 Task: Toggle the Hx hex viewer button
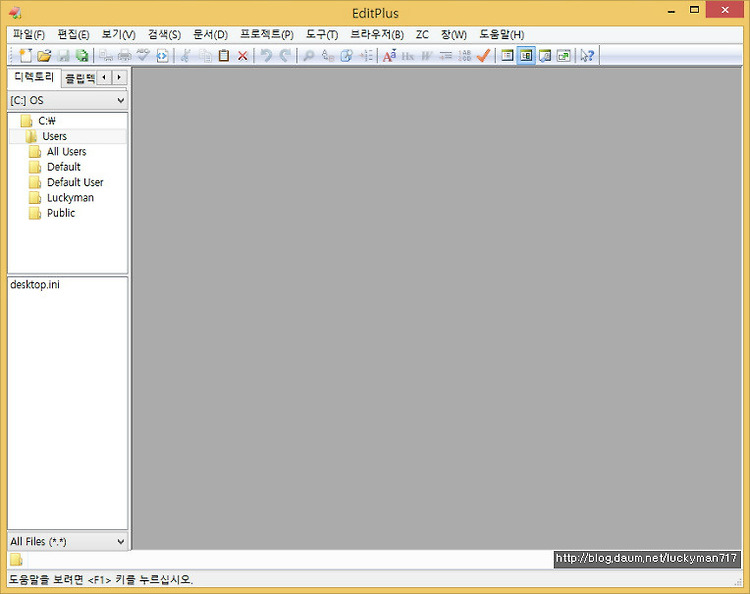point(408,55)
